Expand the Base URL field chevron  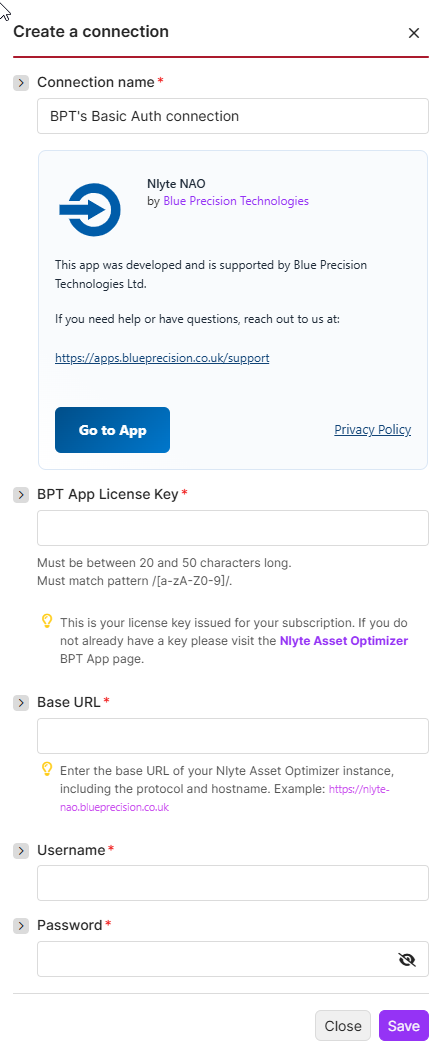point(21,702)
